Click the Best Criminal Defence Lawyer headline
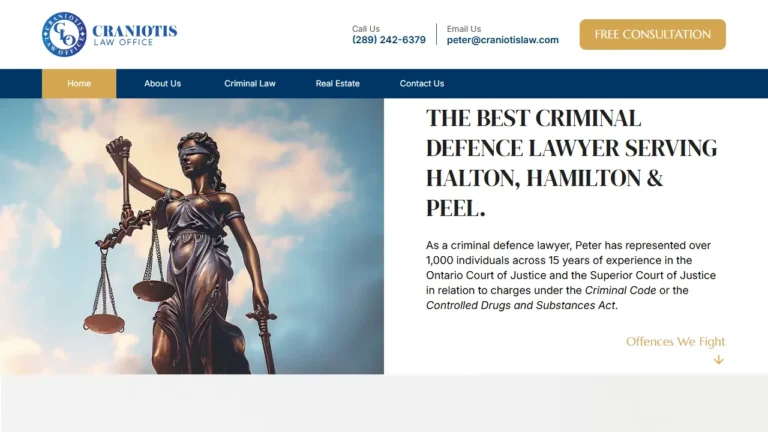This screenshot has height=432, width=768. [x=571, y=163]
